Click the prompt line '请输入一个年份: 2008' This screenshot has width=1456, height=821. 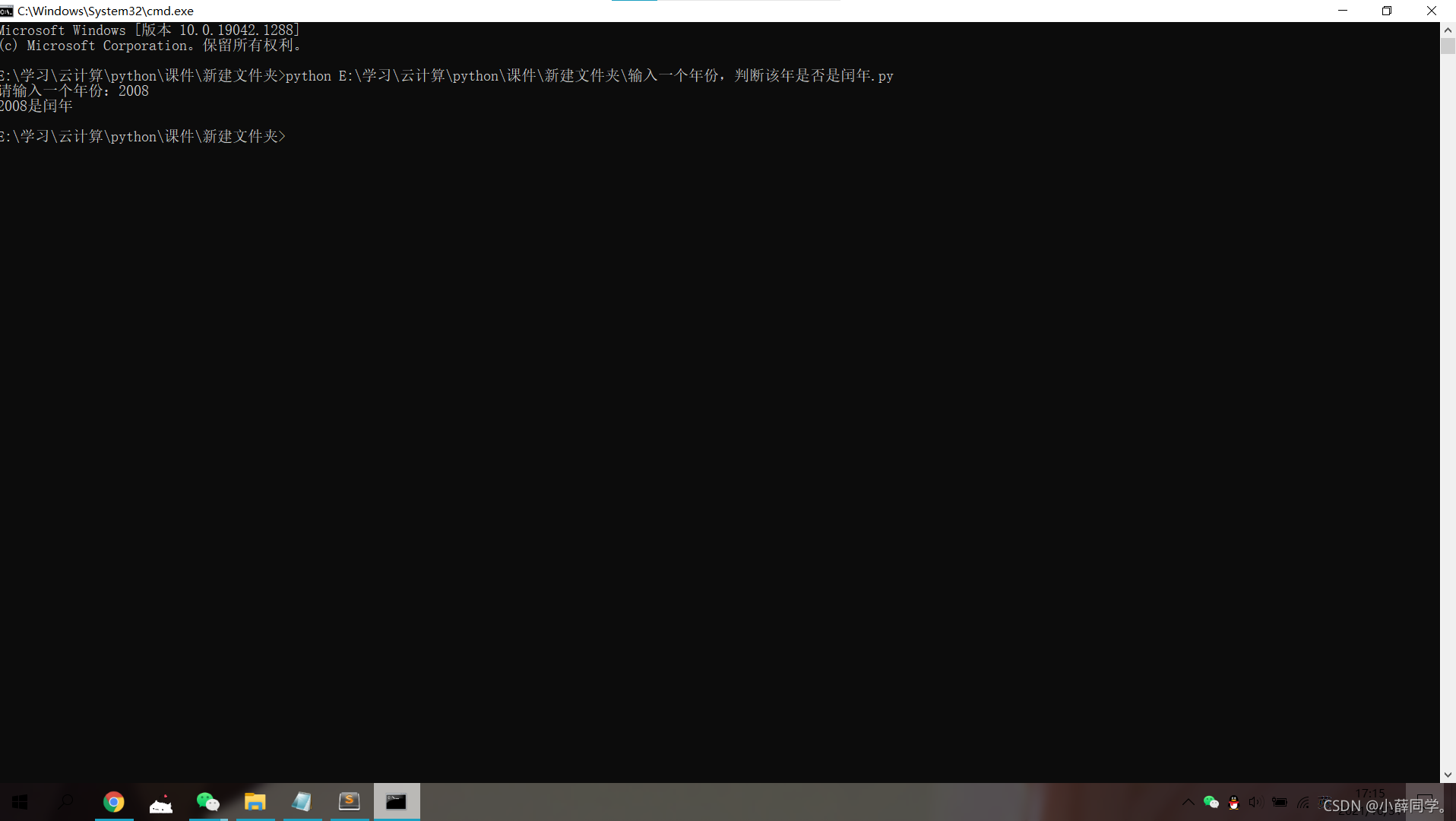pos(74,90)
